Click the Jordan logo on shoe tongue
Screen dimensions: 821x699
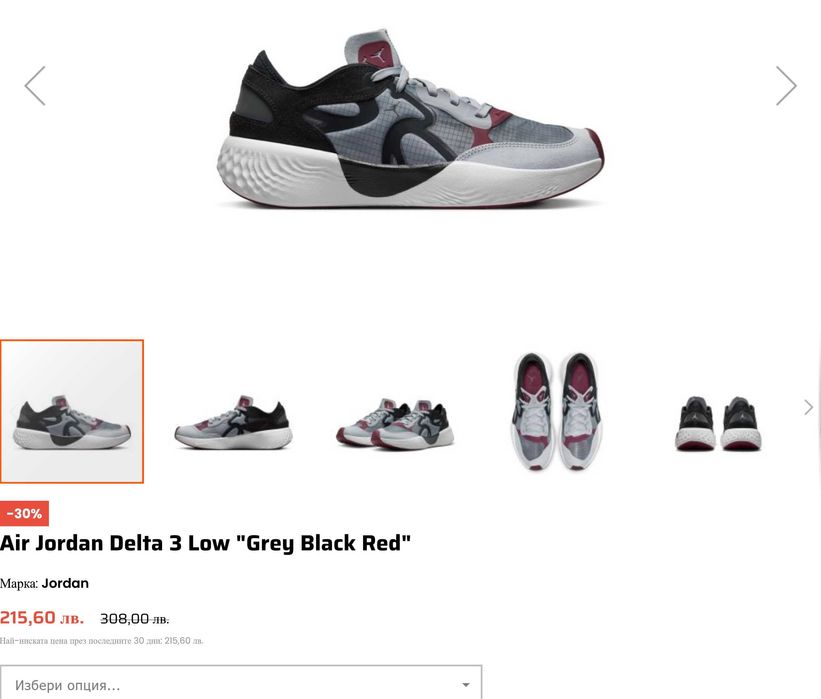click(x=379, y=54)
